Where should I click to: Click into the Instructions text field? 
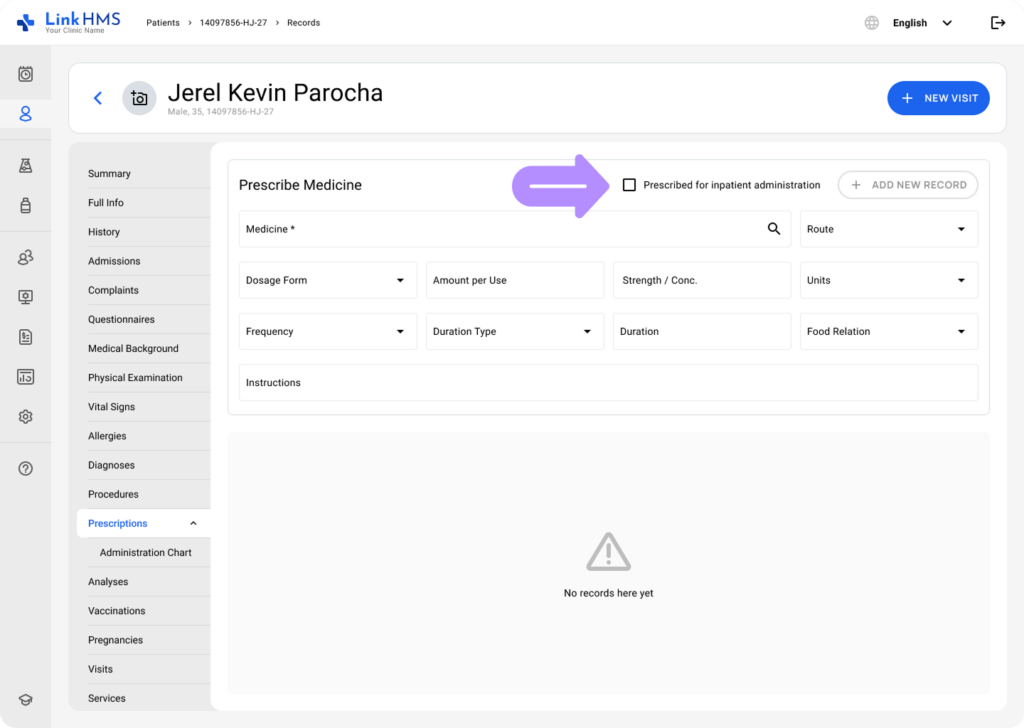tap(608, 383)
